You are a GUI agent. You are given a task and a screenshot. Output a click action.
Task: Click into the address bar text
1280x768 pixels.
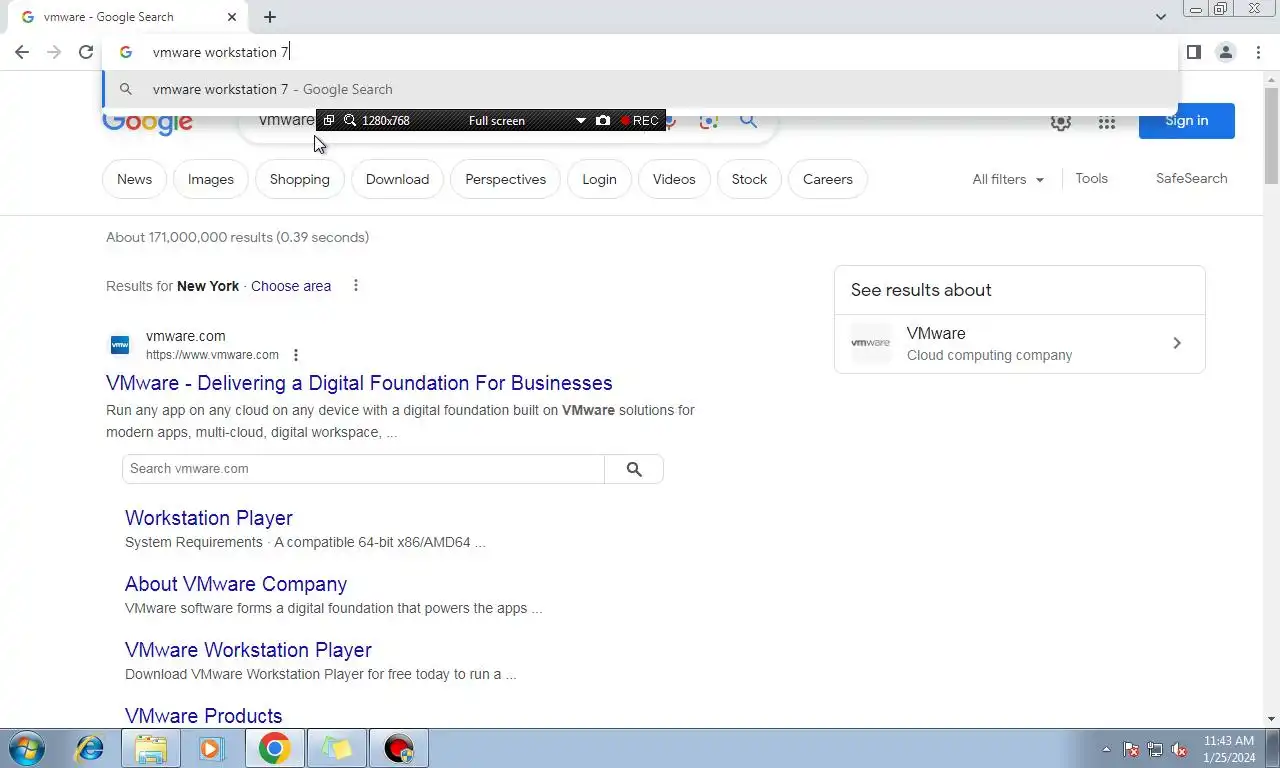[x=220, y=52]
